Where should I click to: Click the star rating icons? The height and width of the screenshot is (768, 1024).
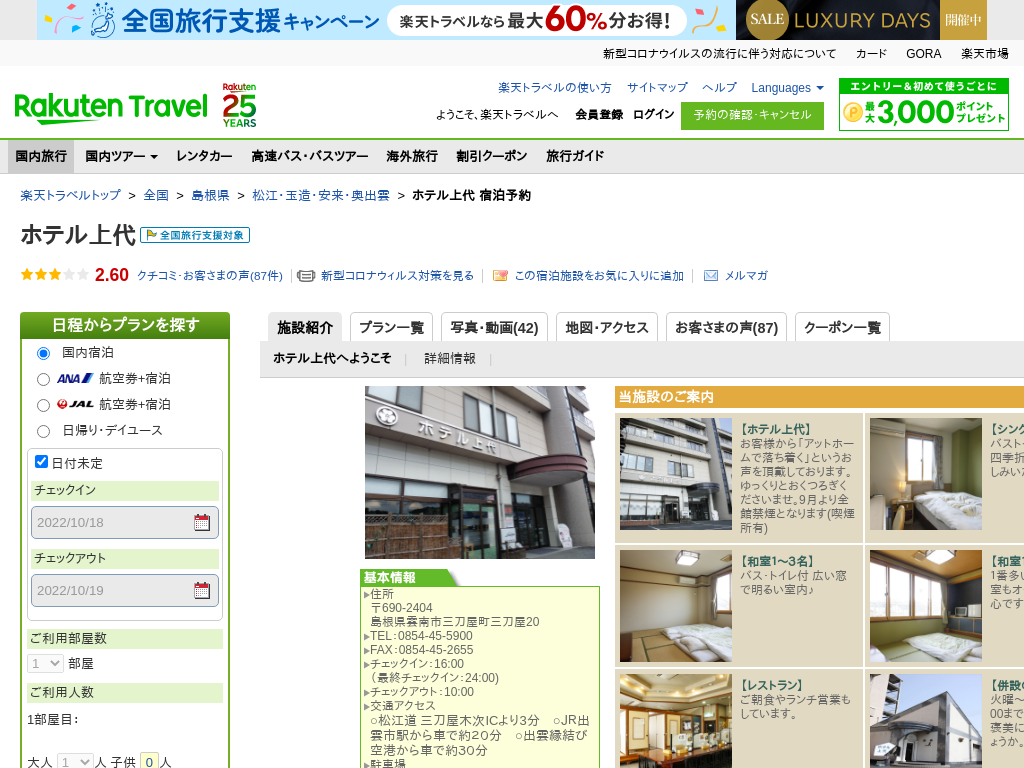pos(54,275)
